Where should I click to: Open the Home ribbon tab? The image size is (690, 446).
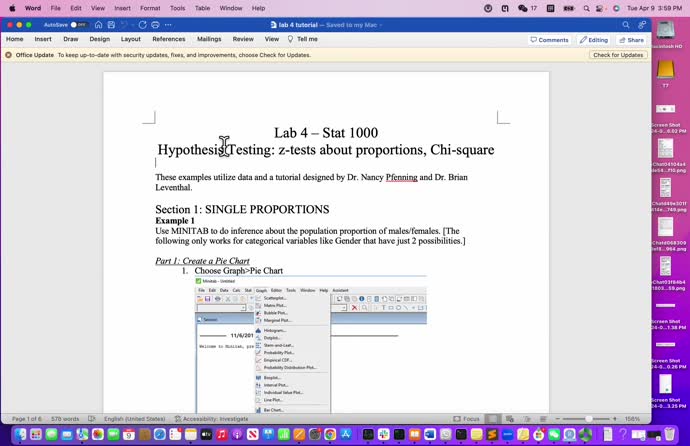[15, 39]
